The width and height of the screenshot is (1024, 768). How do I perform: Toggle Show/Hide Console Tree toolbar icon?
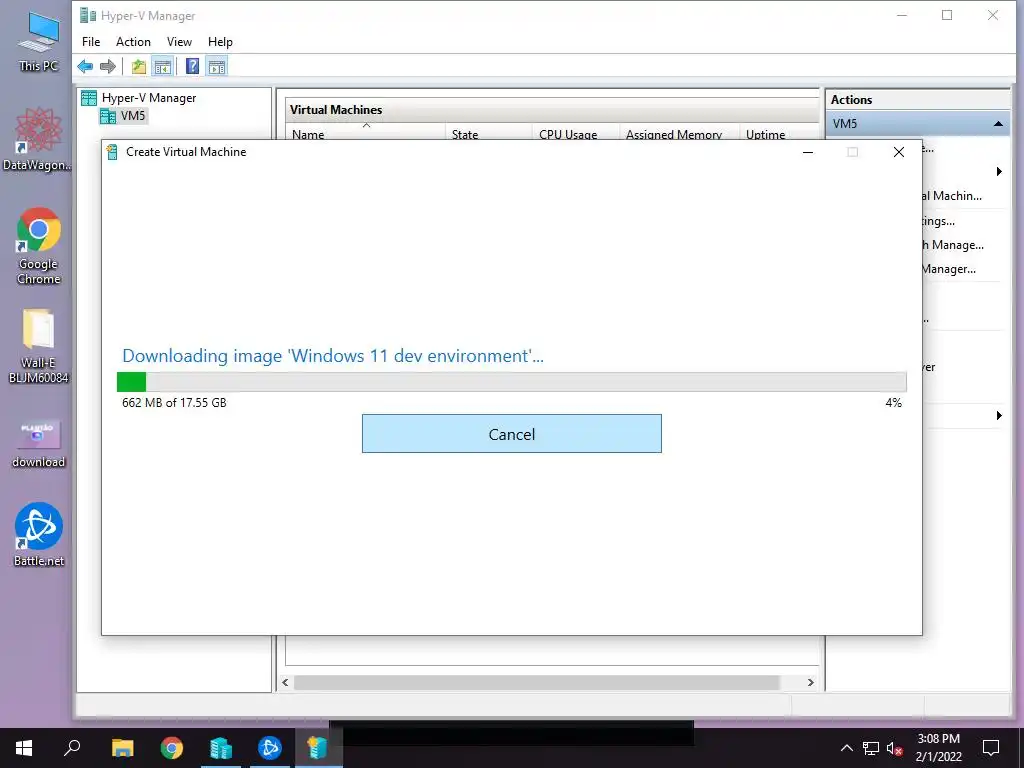163,66
